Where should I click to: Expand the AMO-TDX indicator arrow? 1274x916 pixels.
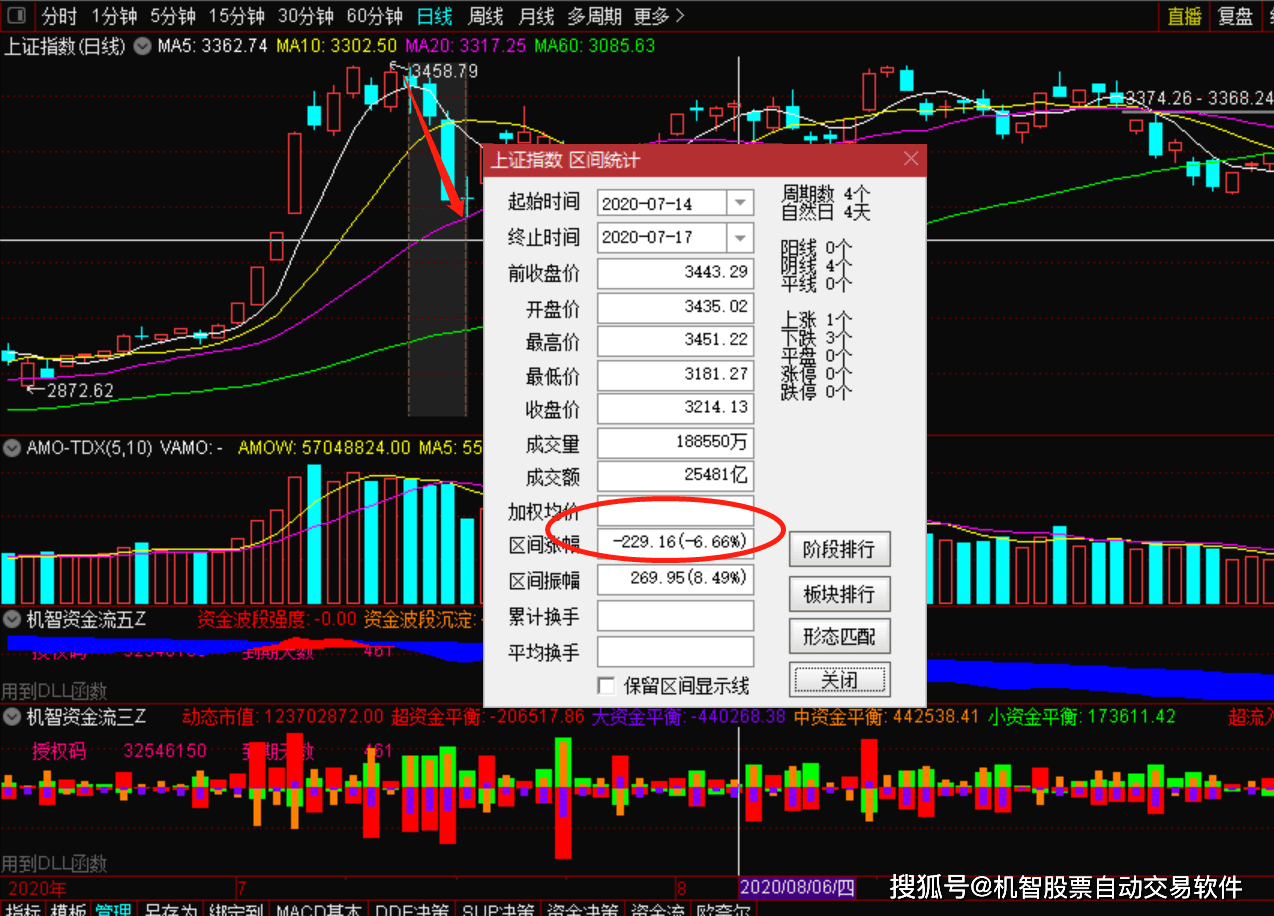(x=12, y=448)
